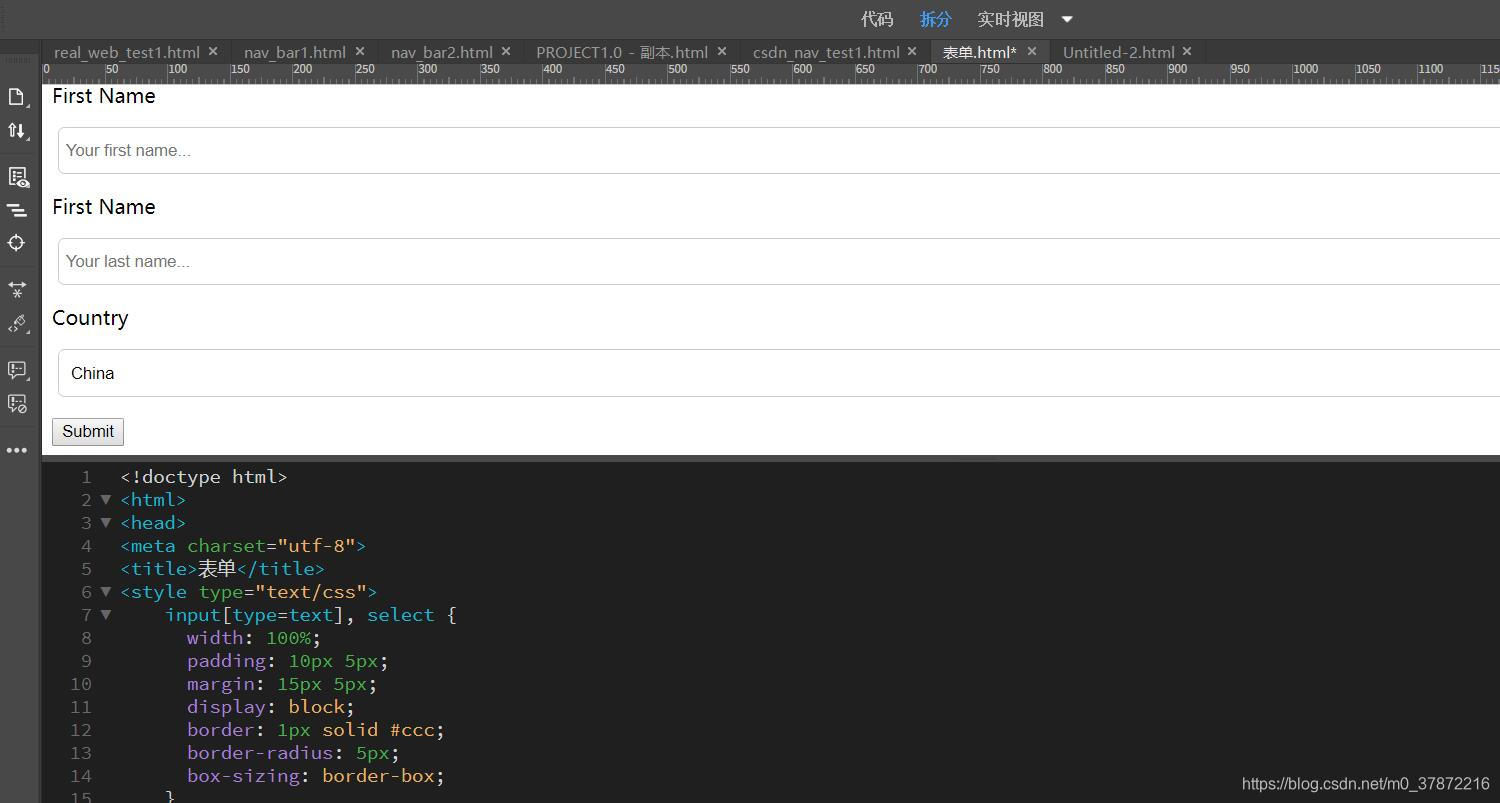This screenshot has width=1500, height=803.
Task: Close the nav_bar2.html tab
Action: 506,51
